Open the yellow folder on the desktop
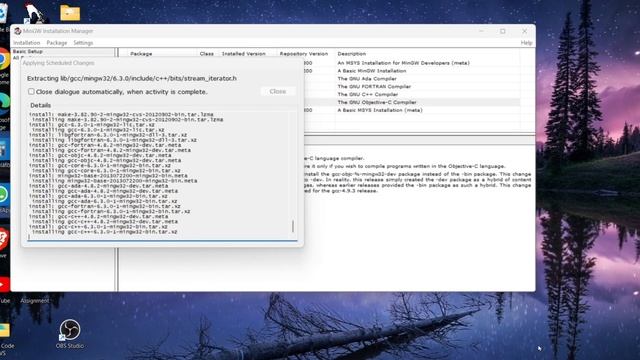Image resolution: width=640 pixels, height=360 pixels. (70, 13)
